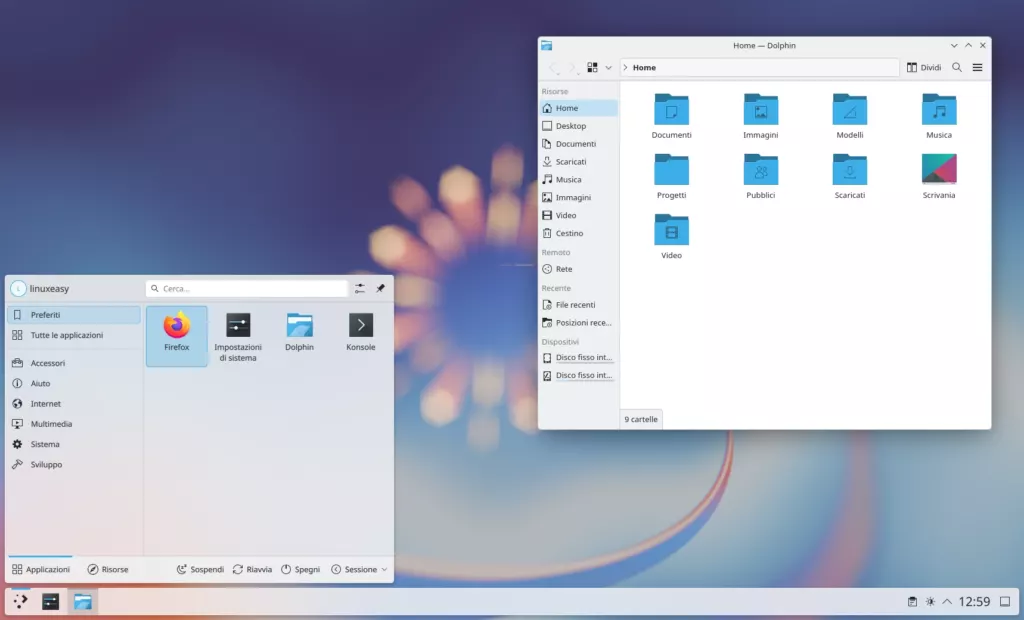Select the Multimedia category
Image resolution: width=1024 pixels, height=620 pixels.
coord(74,423)
